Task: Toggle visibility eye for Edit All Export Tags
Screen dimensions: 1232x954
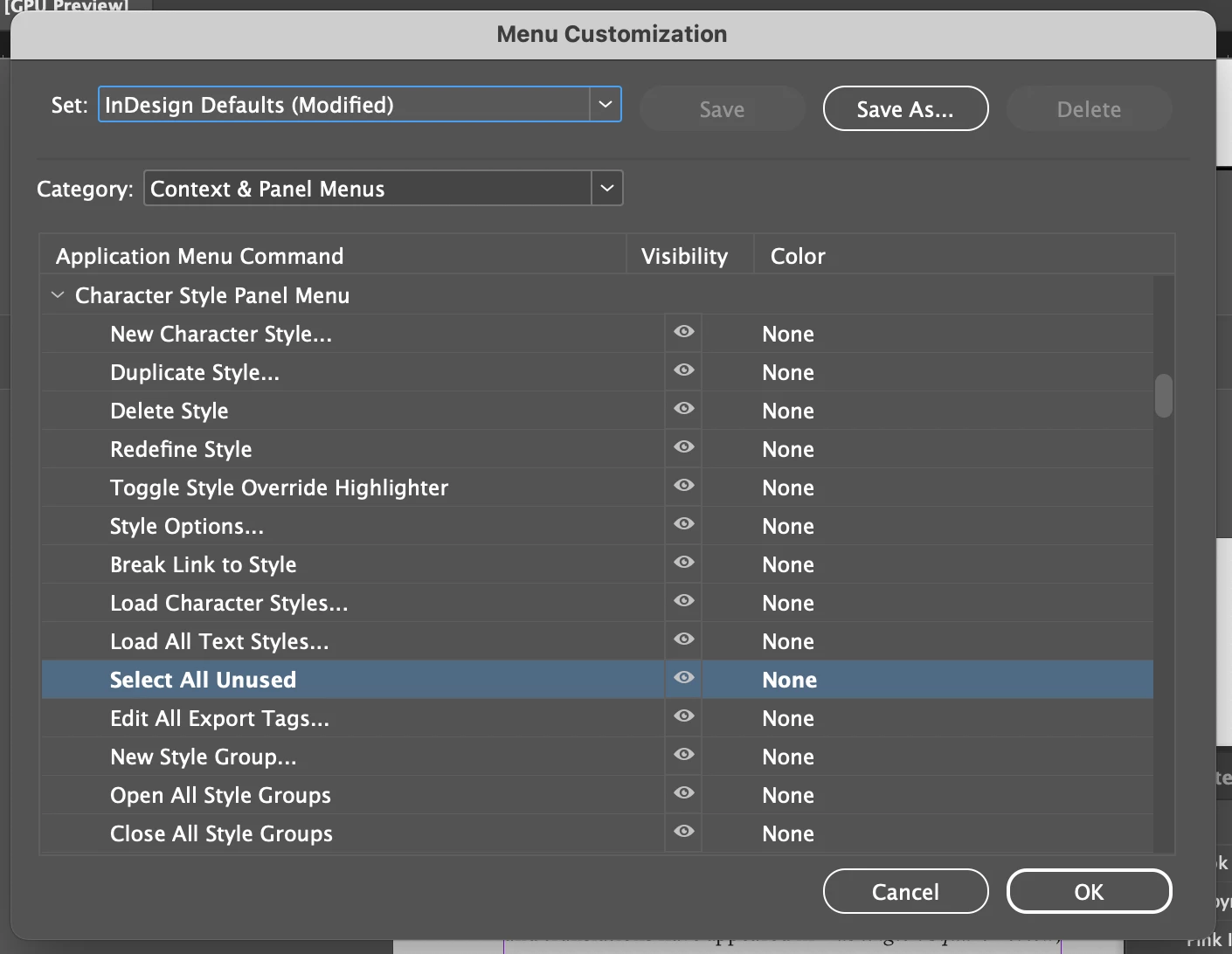Action: pyautogui.click(x=684, y=716)
